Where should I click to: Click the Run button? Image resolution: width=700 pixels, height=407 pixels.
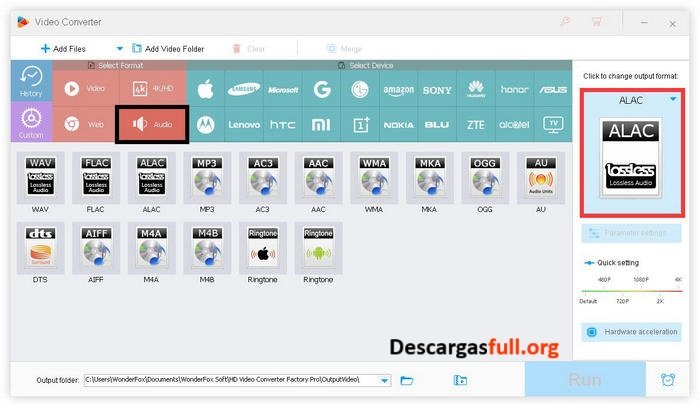click(x=585, y=379)
